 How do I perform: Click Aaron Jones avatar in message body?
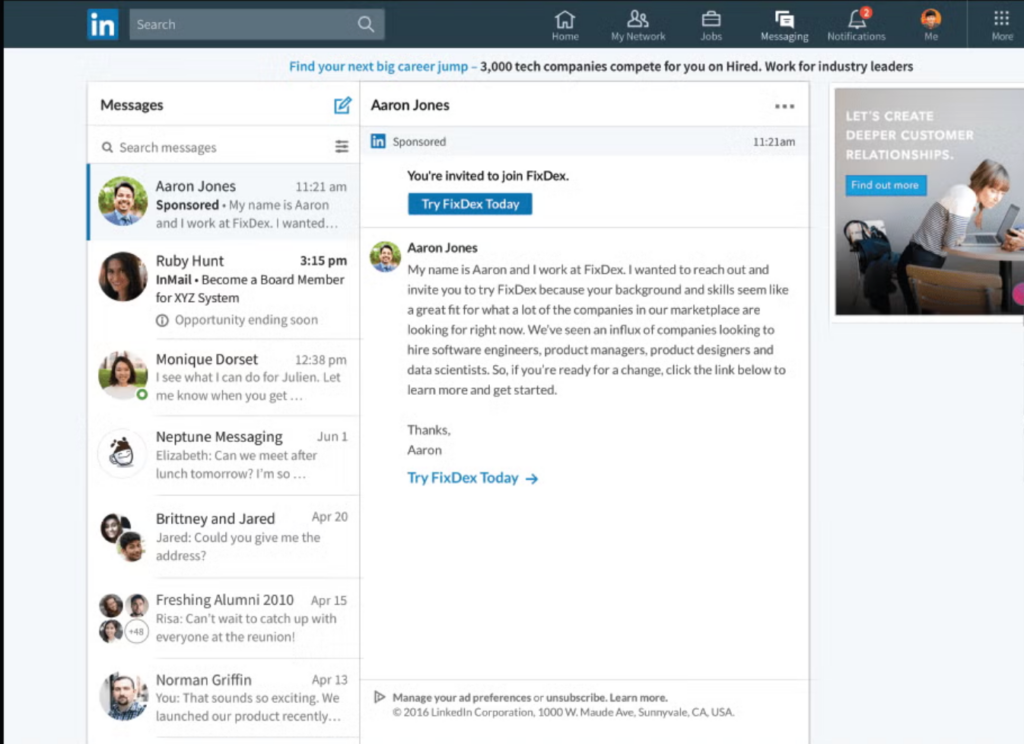coord(385,256)
